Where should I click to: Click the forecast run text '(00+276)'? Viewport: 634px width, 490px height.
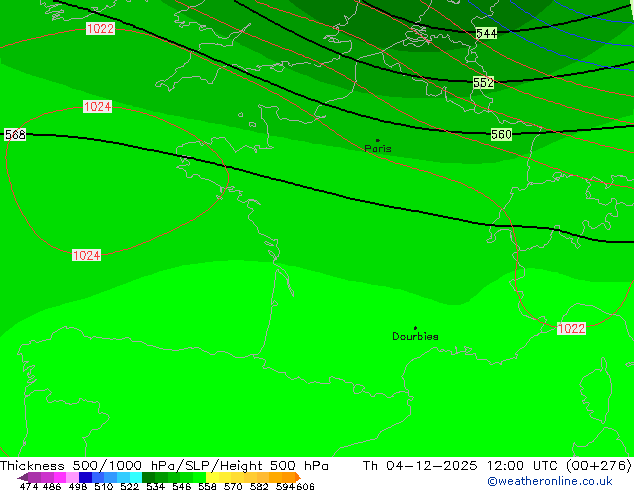pos(598,466)
